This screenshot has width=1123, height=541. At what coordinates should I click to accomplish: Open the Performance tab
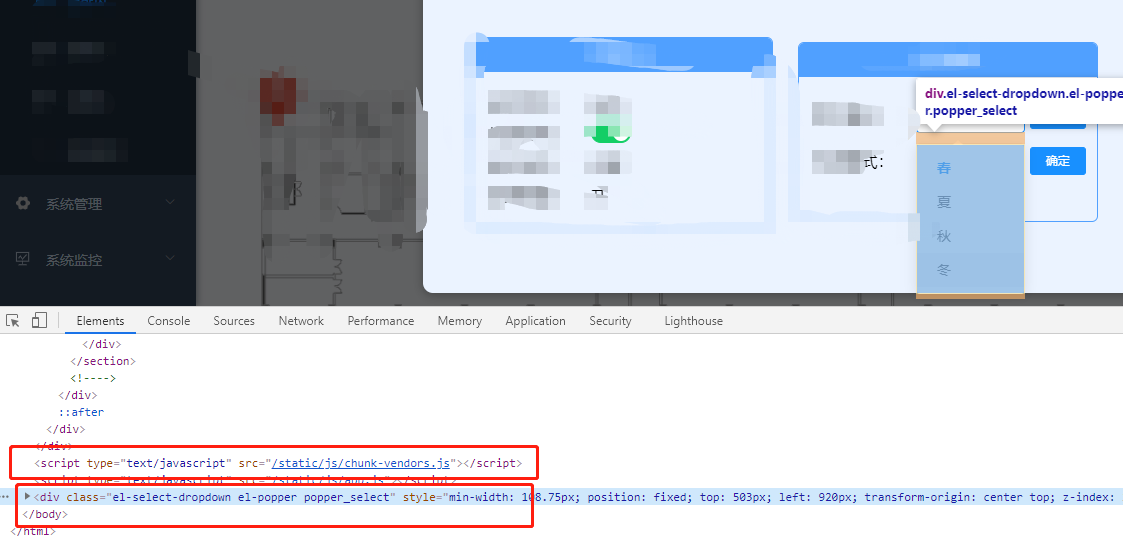tap(381, 321)
